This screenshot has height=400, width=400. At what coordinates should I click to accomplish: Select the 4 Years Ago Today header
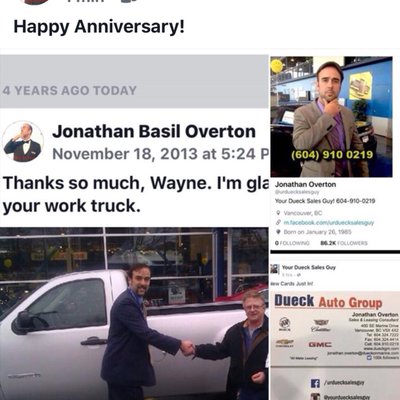pos(69,91)
